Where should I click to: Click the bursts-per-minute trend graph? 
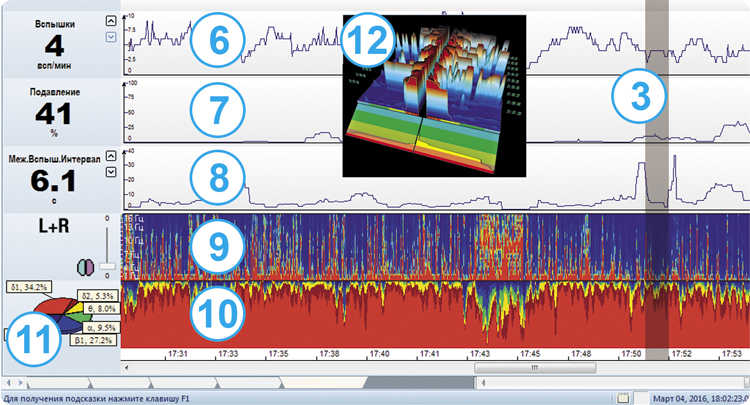(436, 43)
